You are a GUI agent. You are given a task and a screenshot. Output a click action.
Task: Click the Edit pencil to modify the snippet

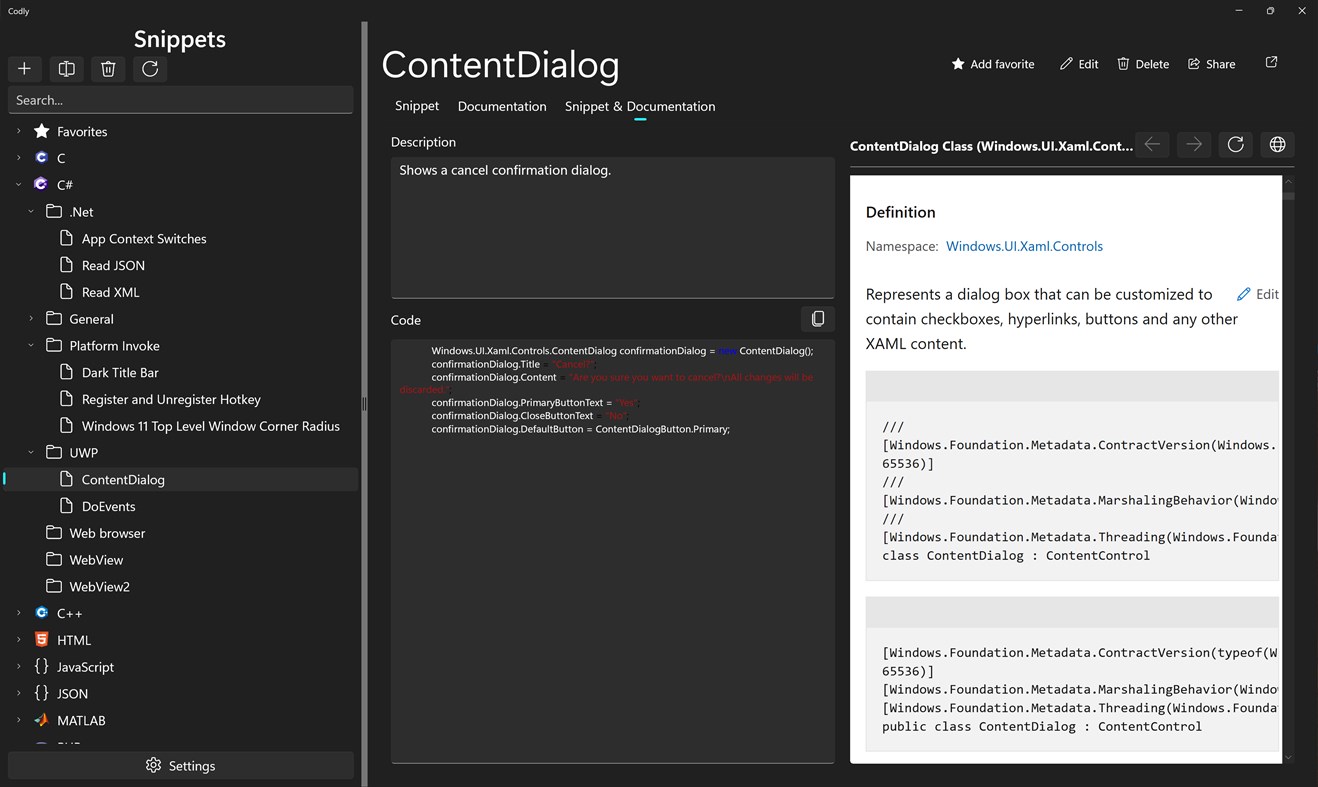(1078, 63)
